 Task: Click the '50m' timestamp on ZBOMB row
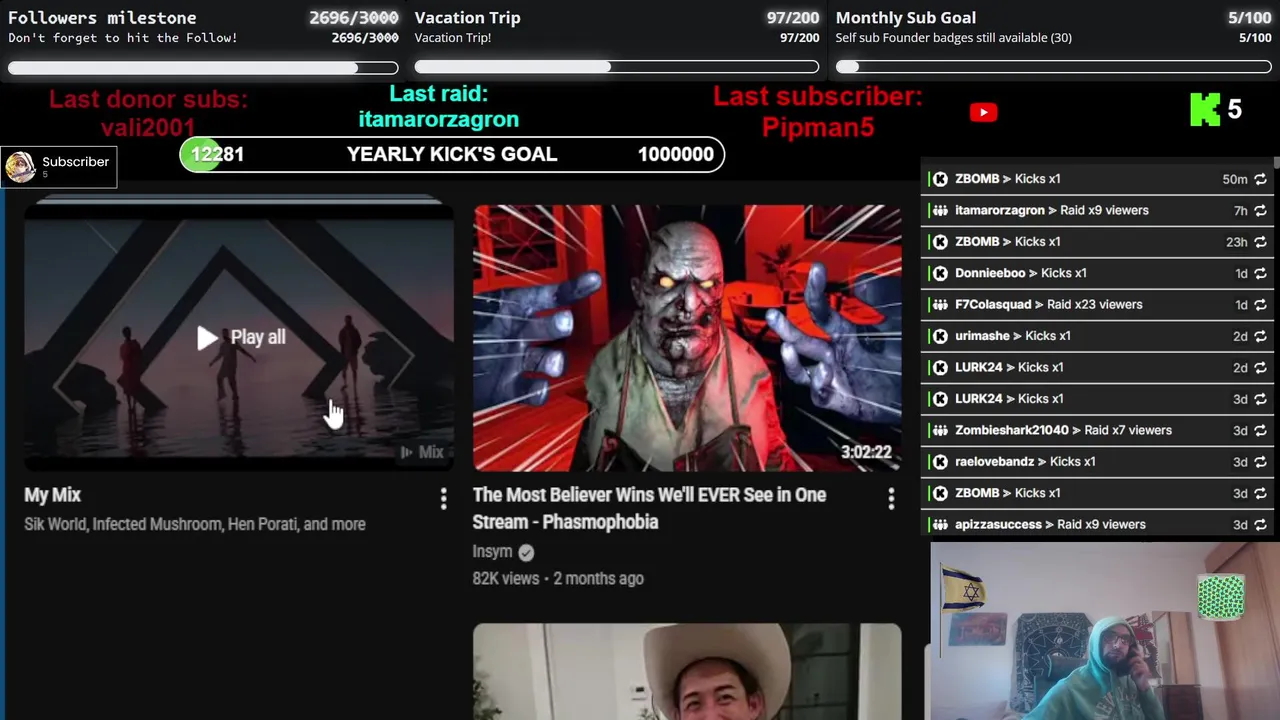click(x=1235, y=179)
